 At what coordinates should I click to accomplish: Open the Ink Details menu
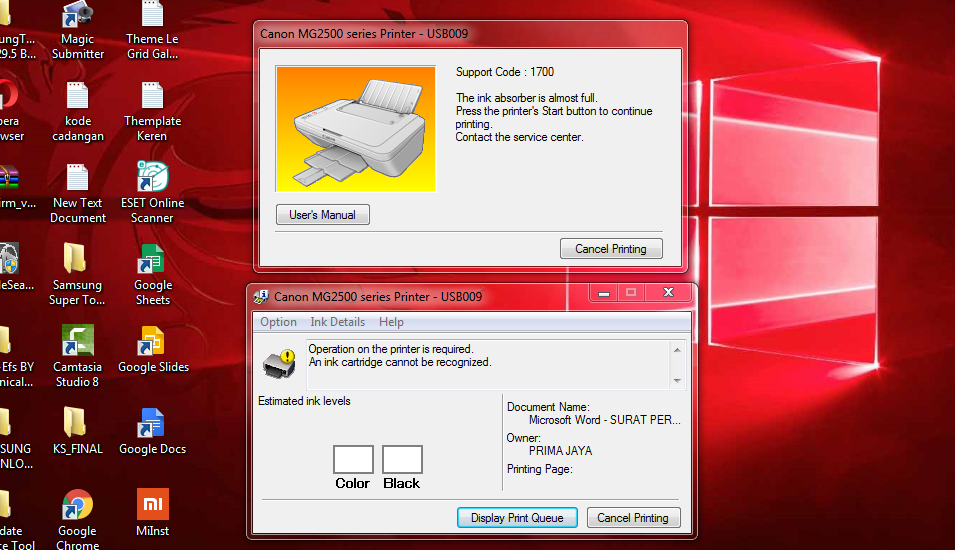(337, 322)
